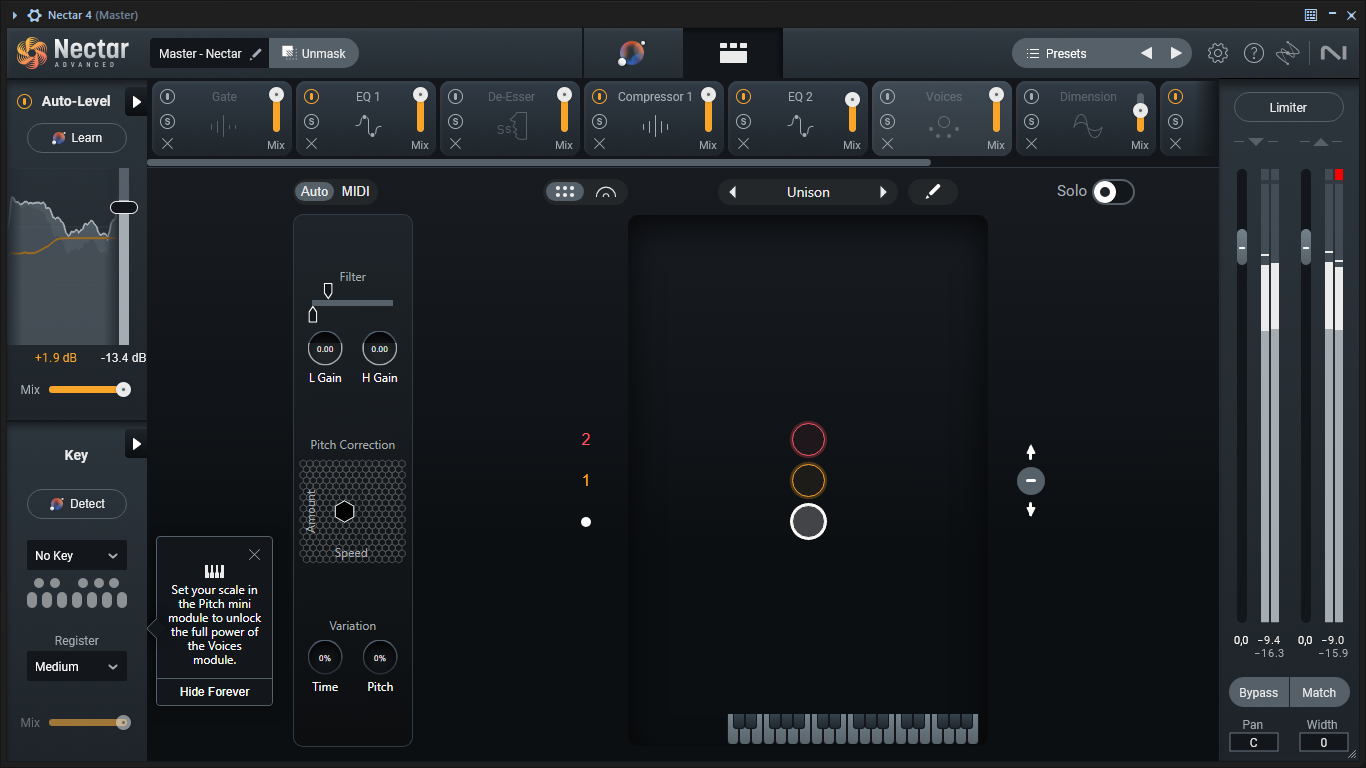Toggle the Auto-Level power button

point(24,101)
